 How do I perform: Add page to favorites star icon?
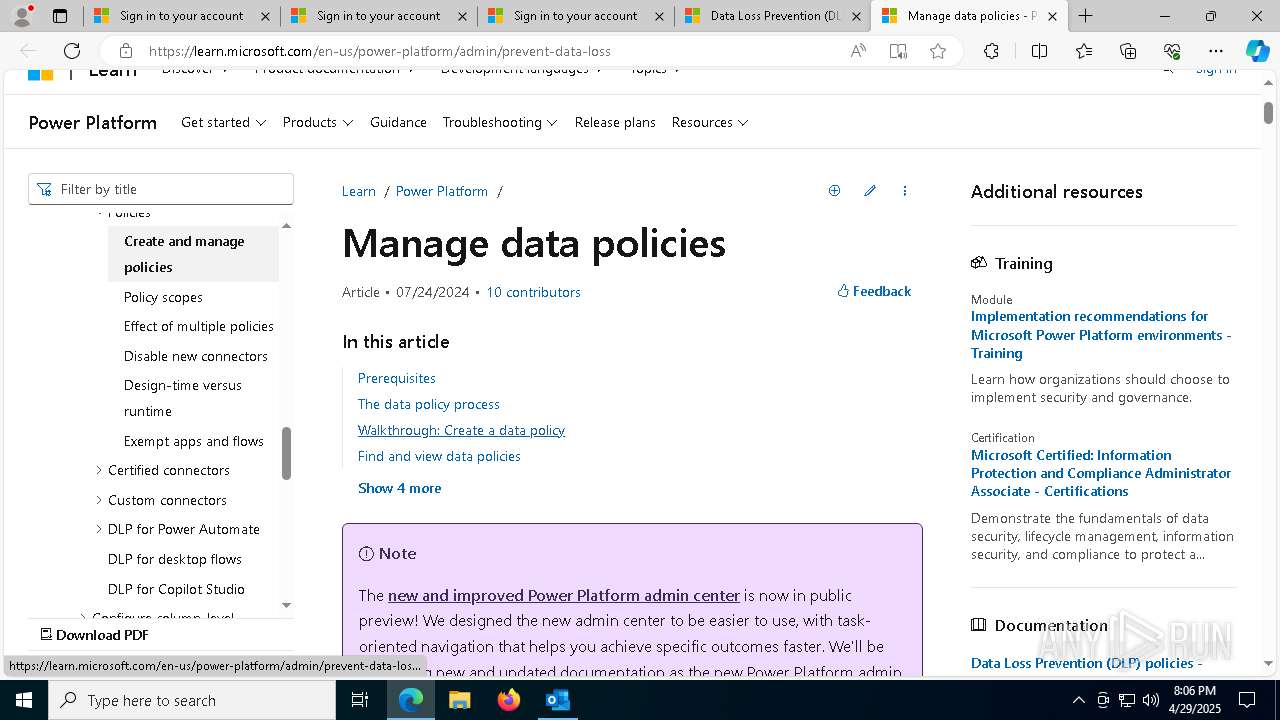click(937, 51)
